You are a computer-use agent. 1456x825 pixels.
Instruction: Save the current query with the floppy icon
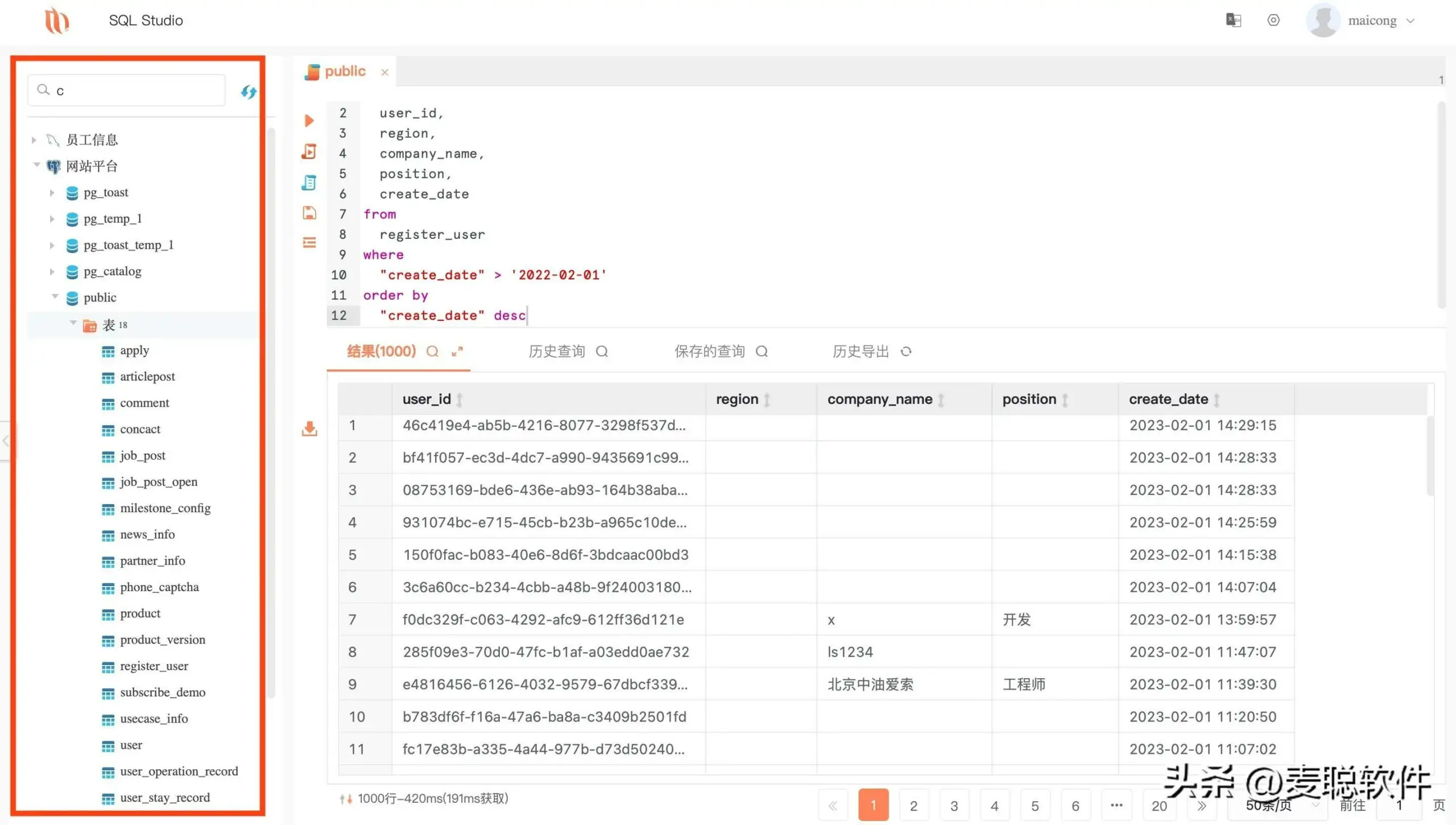coord(309,213)
